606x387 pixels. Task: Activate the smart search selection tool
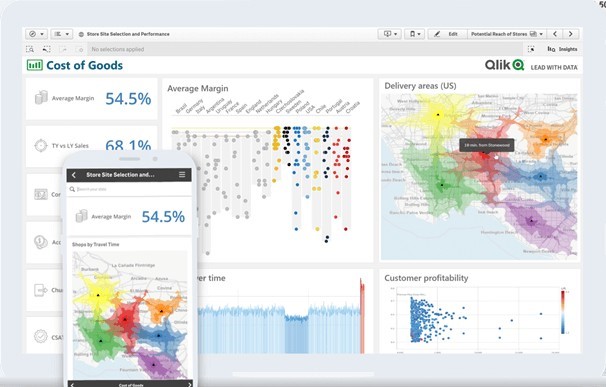click(x=30, y=49)
